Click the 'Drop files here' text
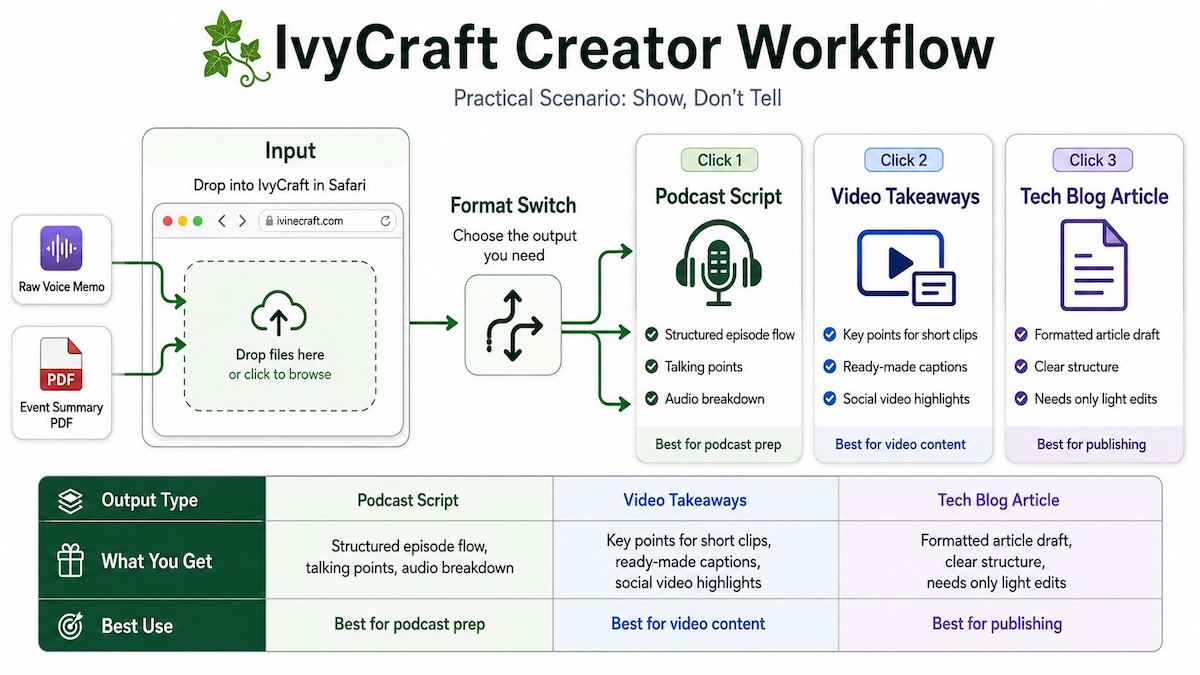This screenshot has height=675, width=1200. point(280,354)
